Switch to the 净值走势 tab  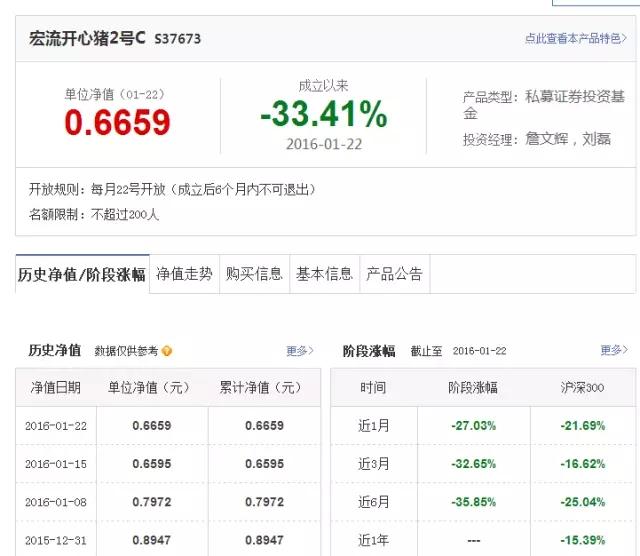click(x=184, y=274)
